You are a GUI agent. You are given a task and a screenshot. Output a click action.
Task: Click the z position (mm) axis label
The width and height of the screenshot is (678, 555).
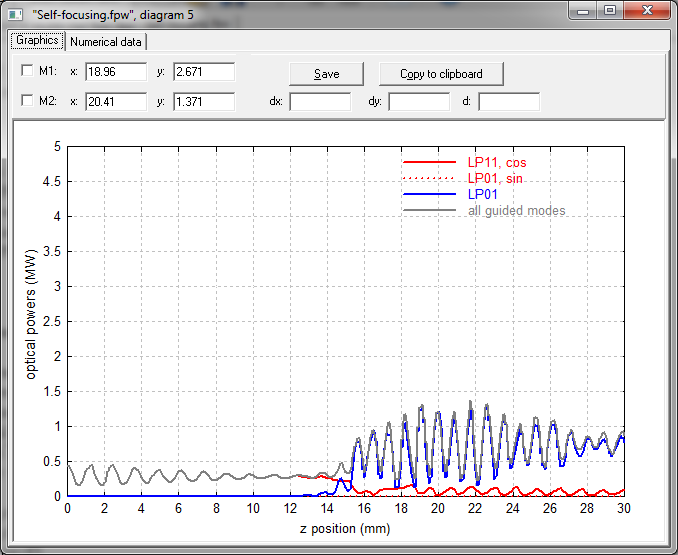[x=345, y=528]
